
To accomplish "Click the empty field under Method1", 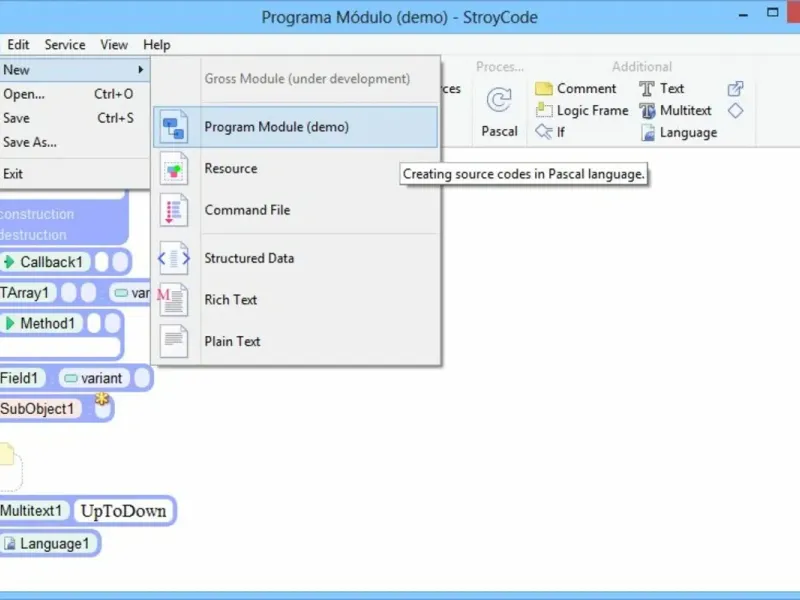I will pyautogui.click(x=59, y=347).
